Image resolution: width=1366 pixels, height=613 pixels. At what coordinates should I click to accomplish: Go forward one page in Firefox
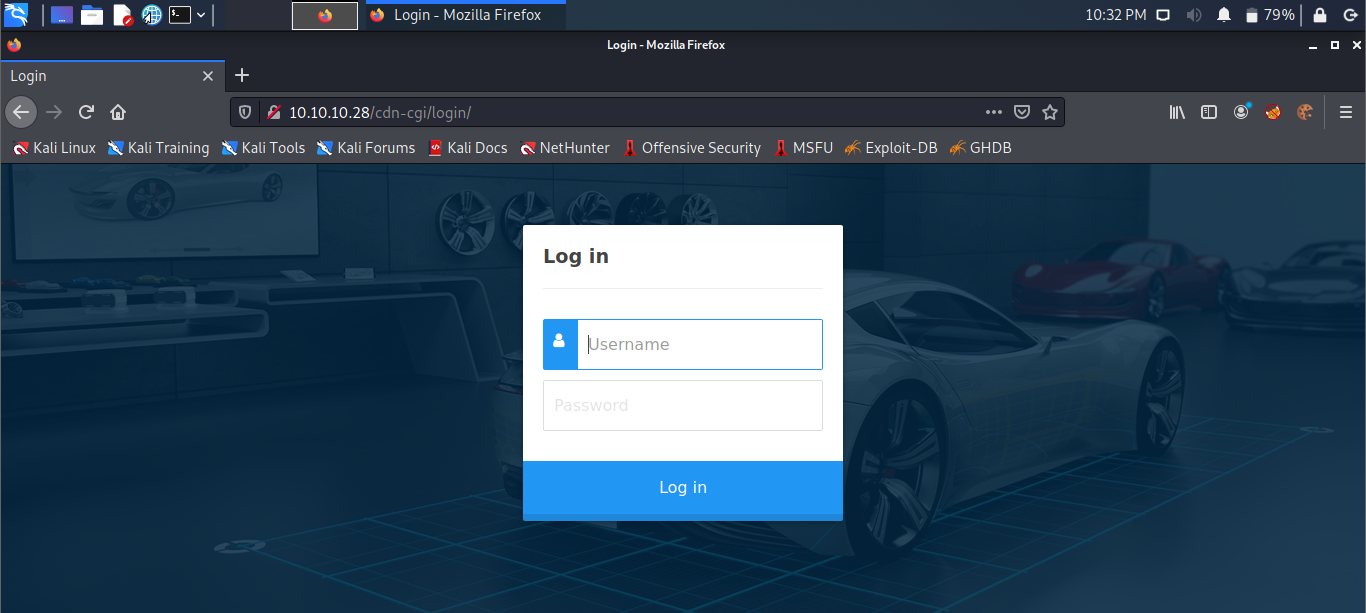point(54,112)
